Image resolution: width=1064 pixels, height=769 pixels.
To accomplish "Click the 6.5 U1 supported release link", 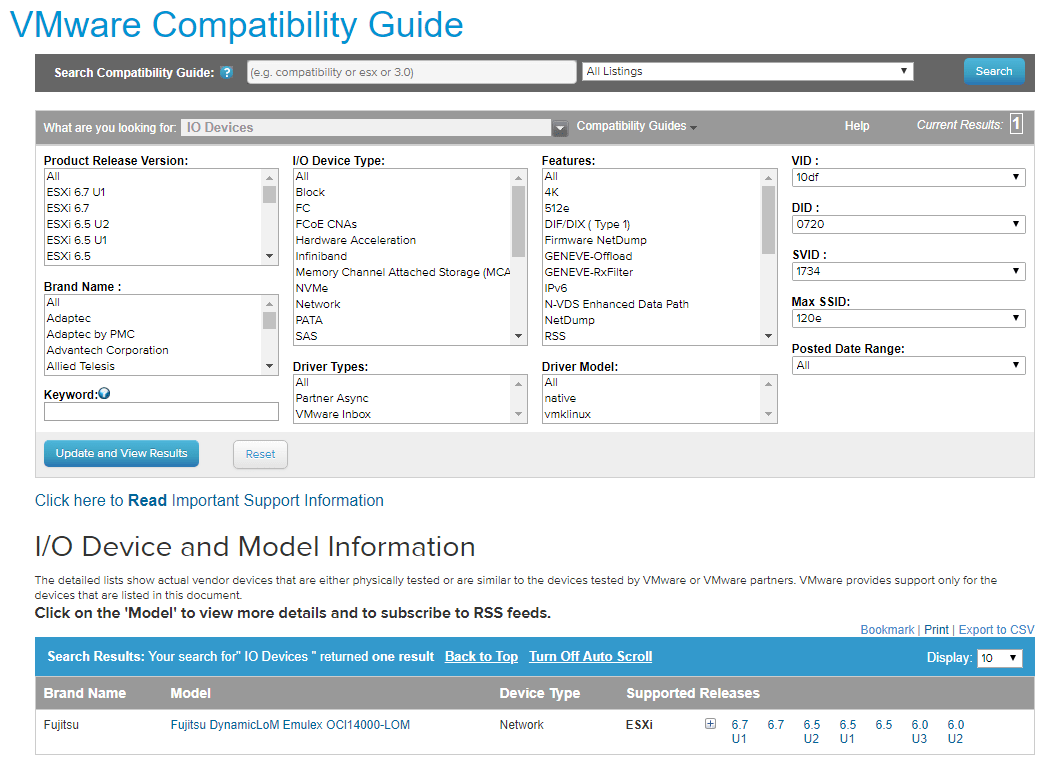I will point(848,732).
